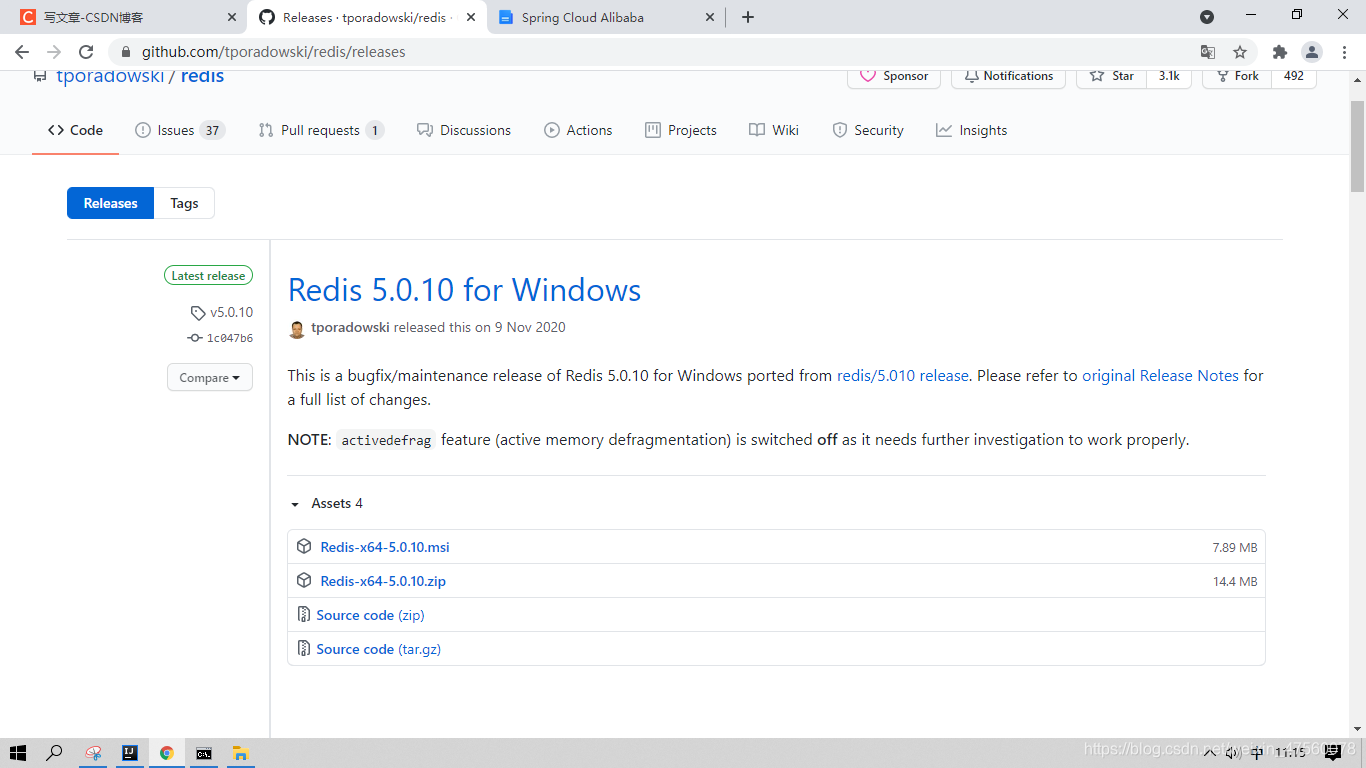Click the forward navigation arrow
This screenshot has width=1366, height=768.
tap(54, 52)
